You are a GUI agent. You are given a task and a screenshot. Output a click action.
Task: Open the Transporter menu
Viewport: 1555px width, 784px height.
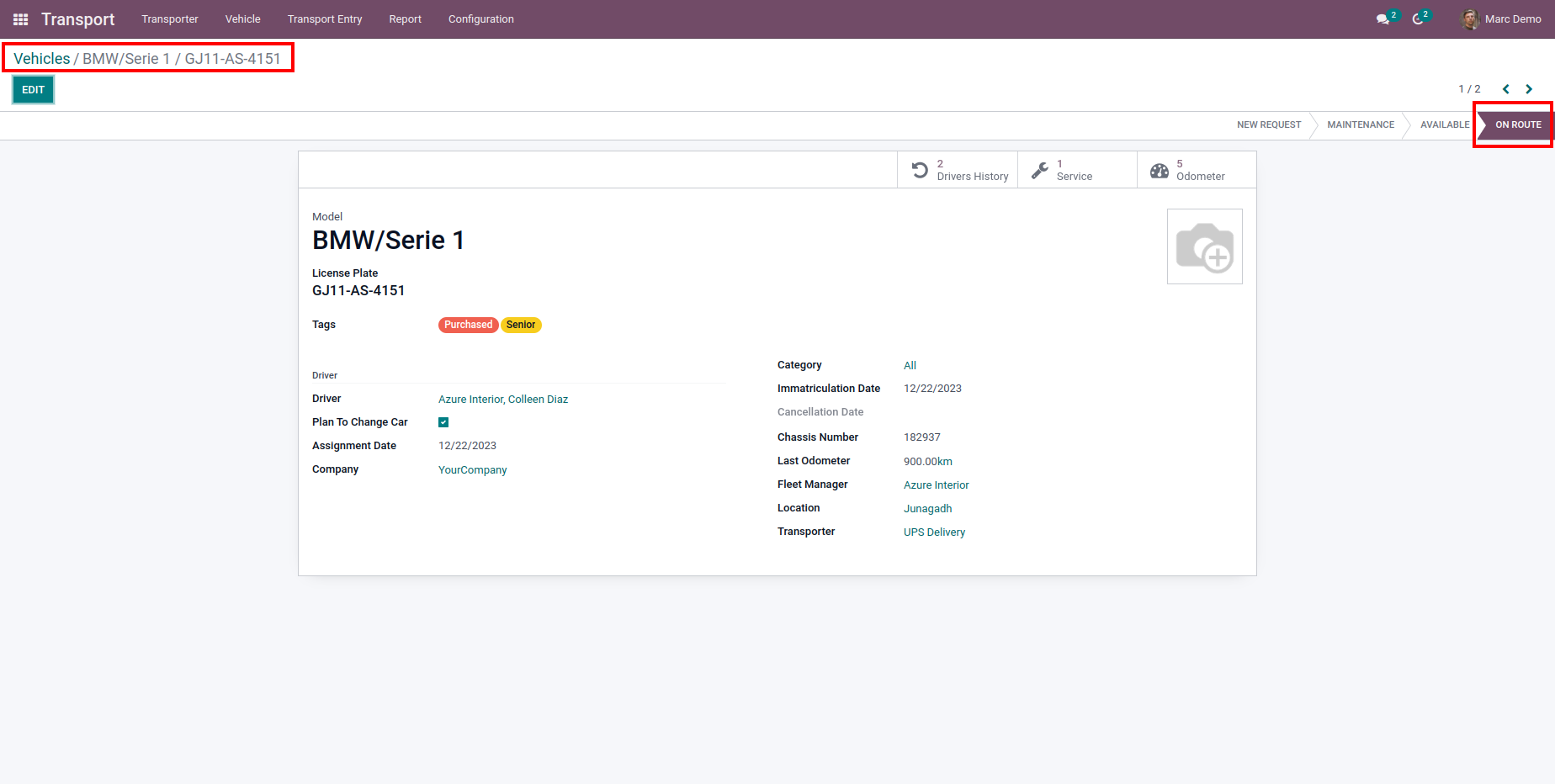[x=170, y=19]
